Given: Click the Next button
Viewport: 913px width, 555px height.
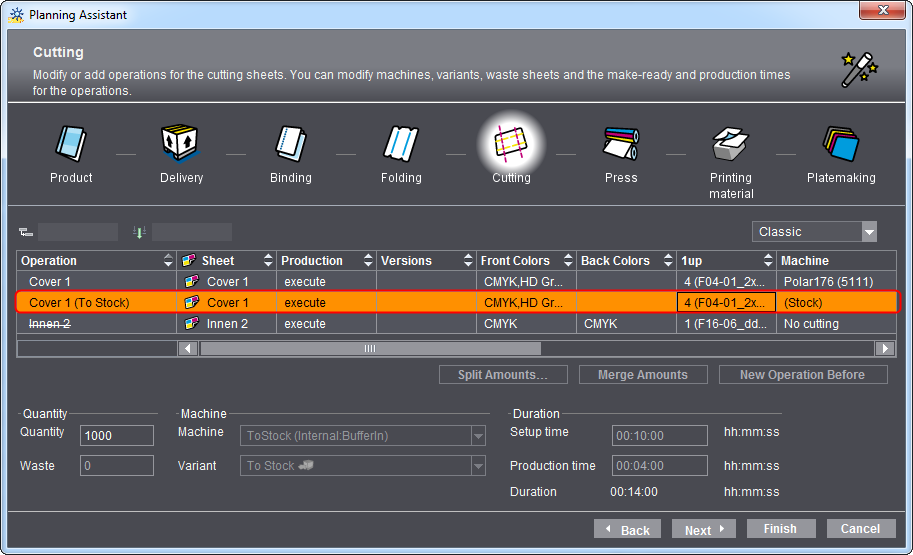Looking at the screenshot, I should [x=704, y=530].
